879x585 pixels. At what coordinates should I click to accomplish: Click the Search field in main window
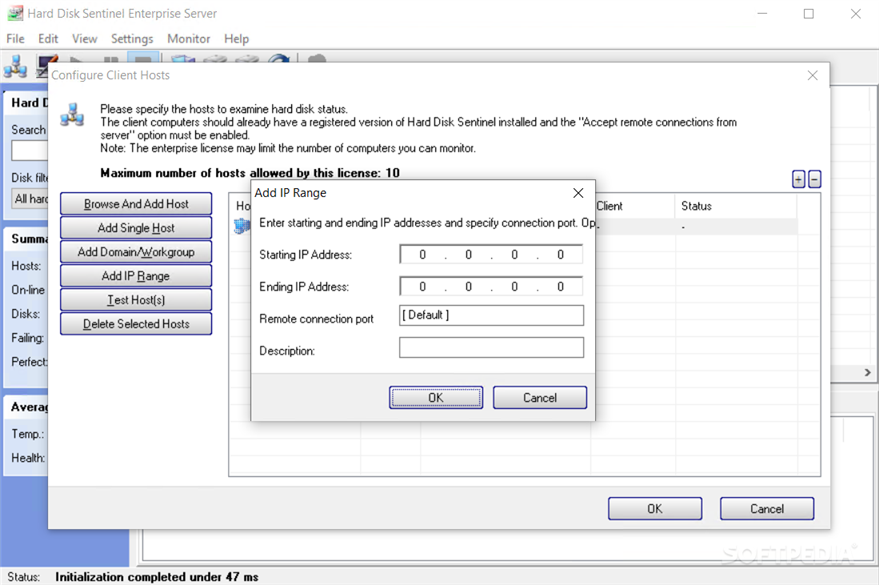tap(30, 151)
